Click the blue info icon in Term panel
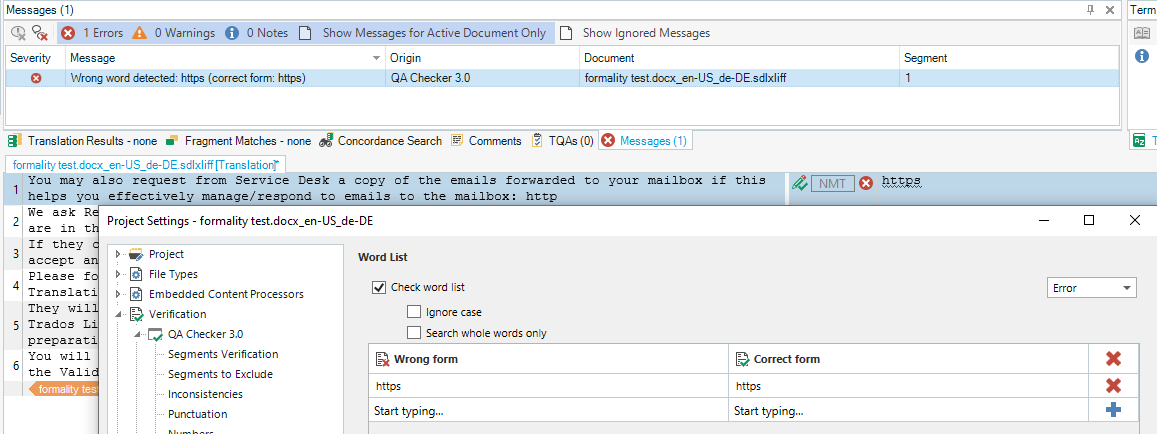 pos(1142,56)
